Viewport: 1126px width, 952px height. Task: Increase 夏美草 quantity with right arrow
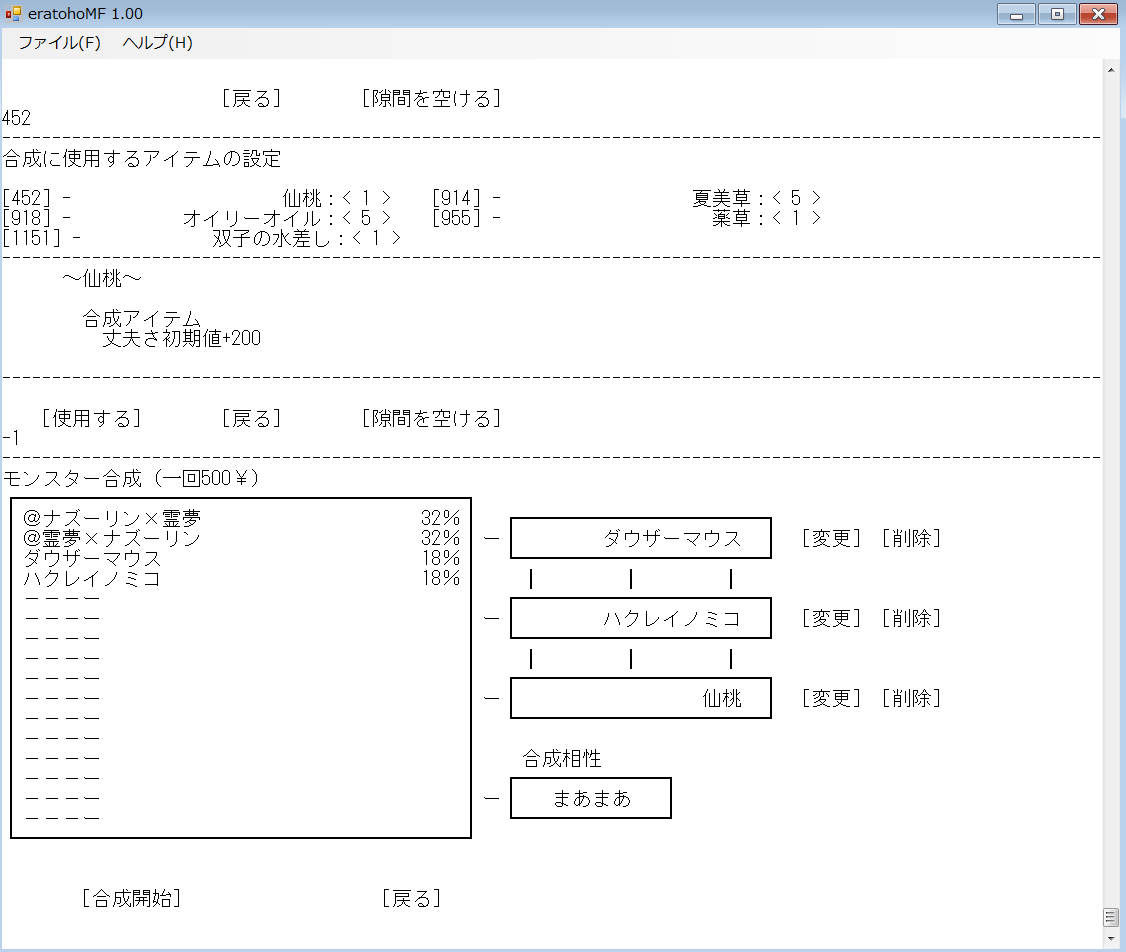pos(816,197)
